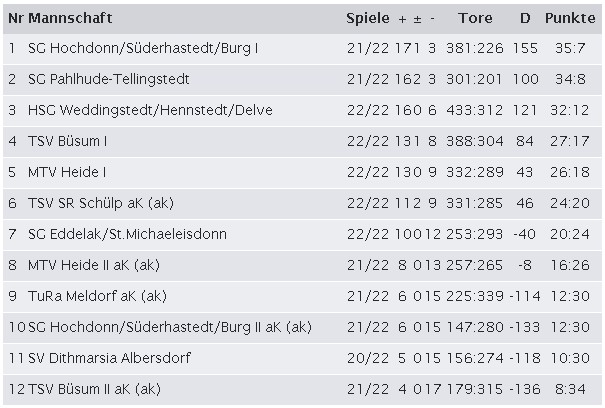The image size is (605, 408).
Task: Select SG Hochdonn/Süderhastedt/Burg II aK team
Action: (x=170, y=327)
